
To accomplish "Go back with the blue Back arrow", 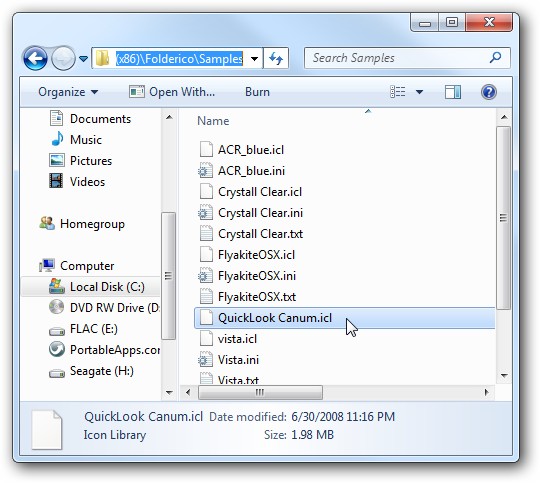I will [35, 58].
